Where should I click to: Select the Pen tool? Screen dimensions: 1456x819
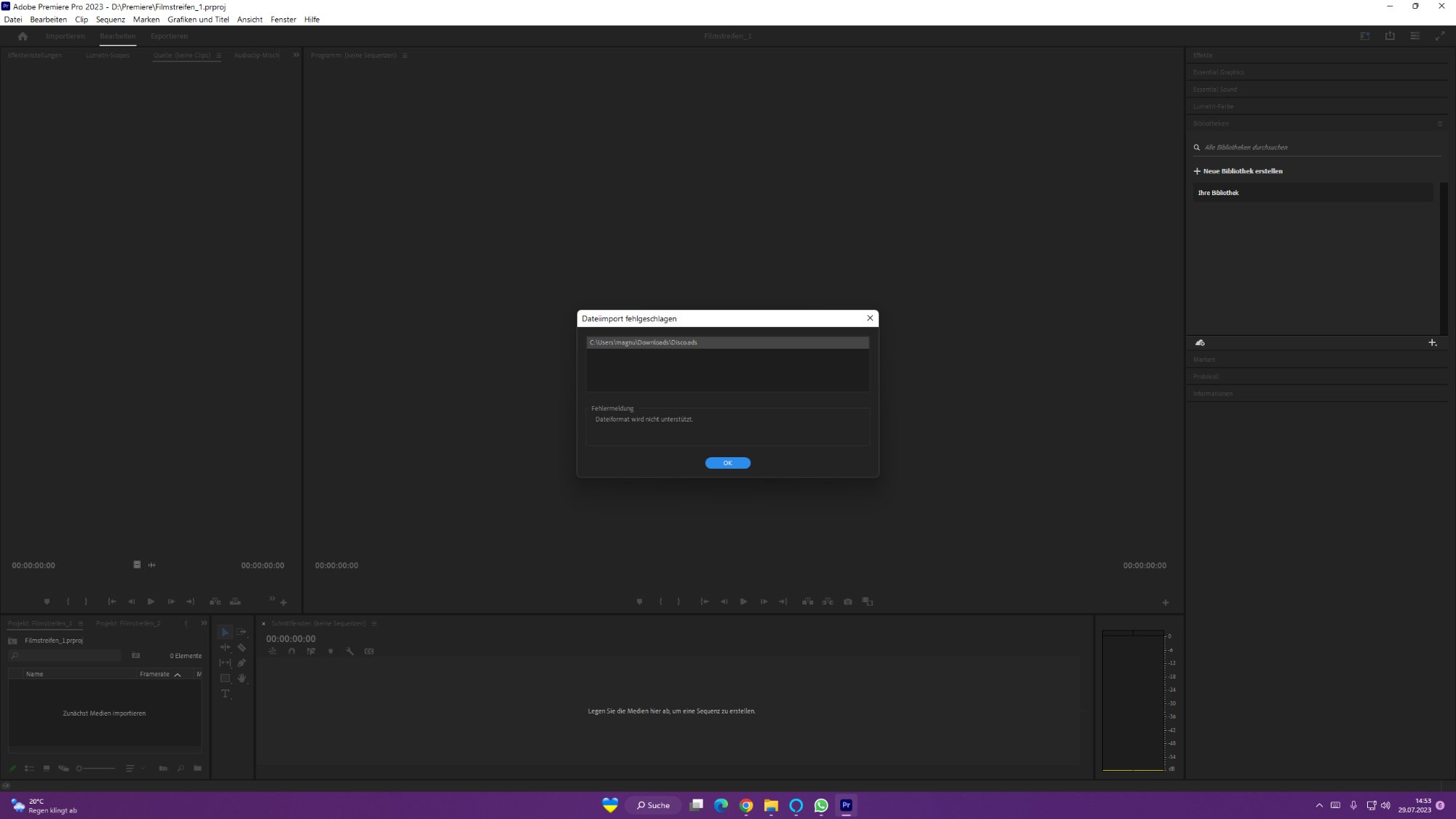click(x=242, y=662)
